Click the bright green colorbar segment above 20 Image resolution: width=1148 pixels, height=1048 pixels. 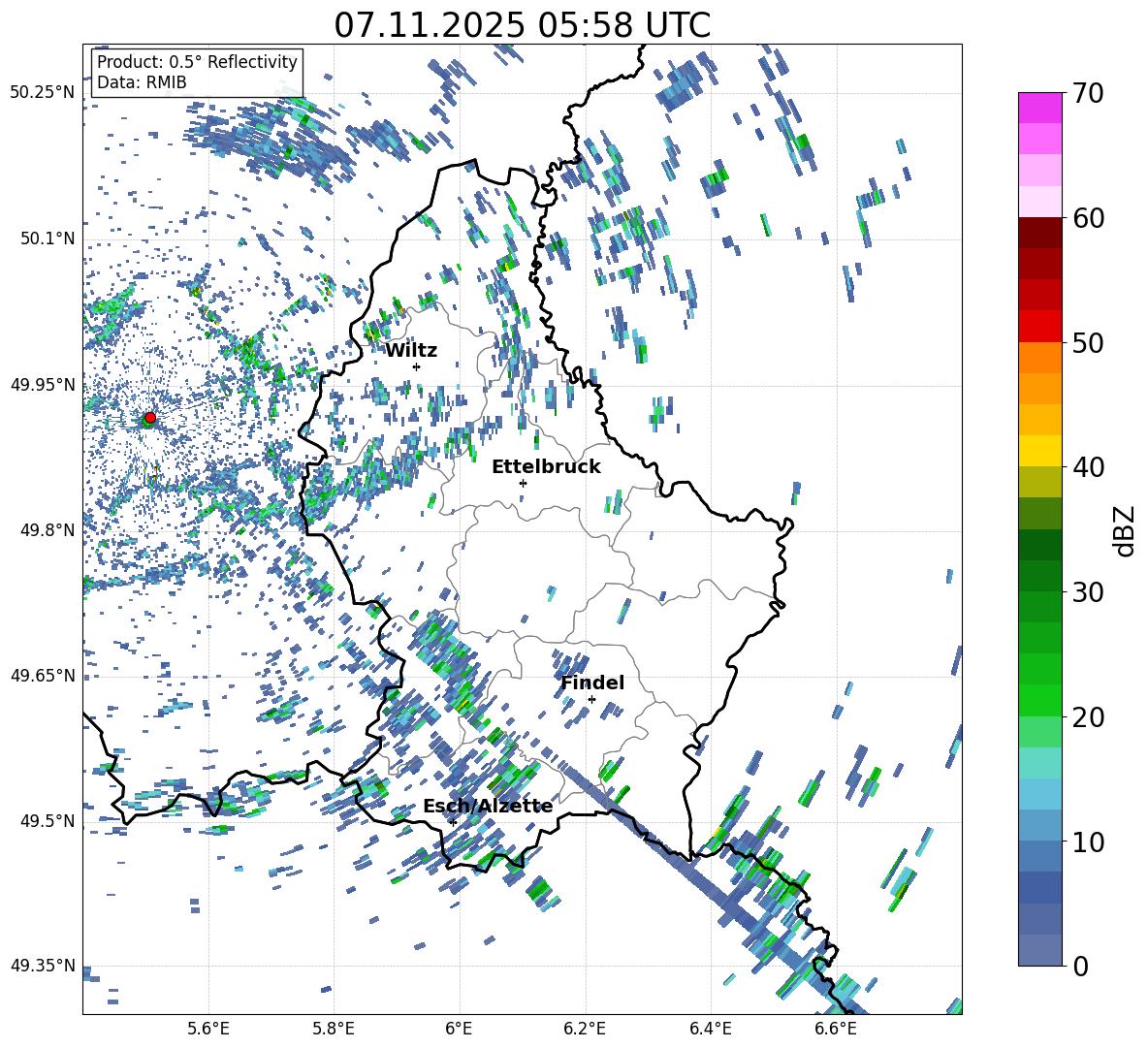click(x=1039, y=700)
